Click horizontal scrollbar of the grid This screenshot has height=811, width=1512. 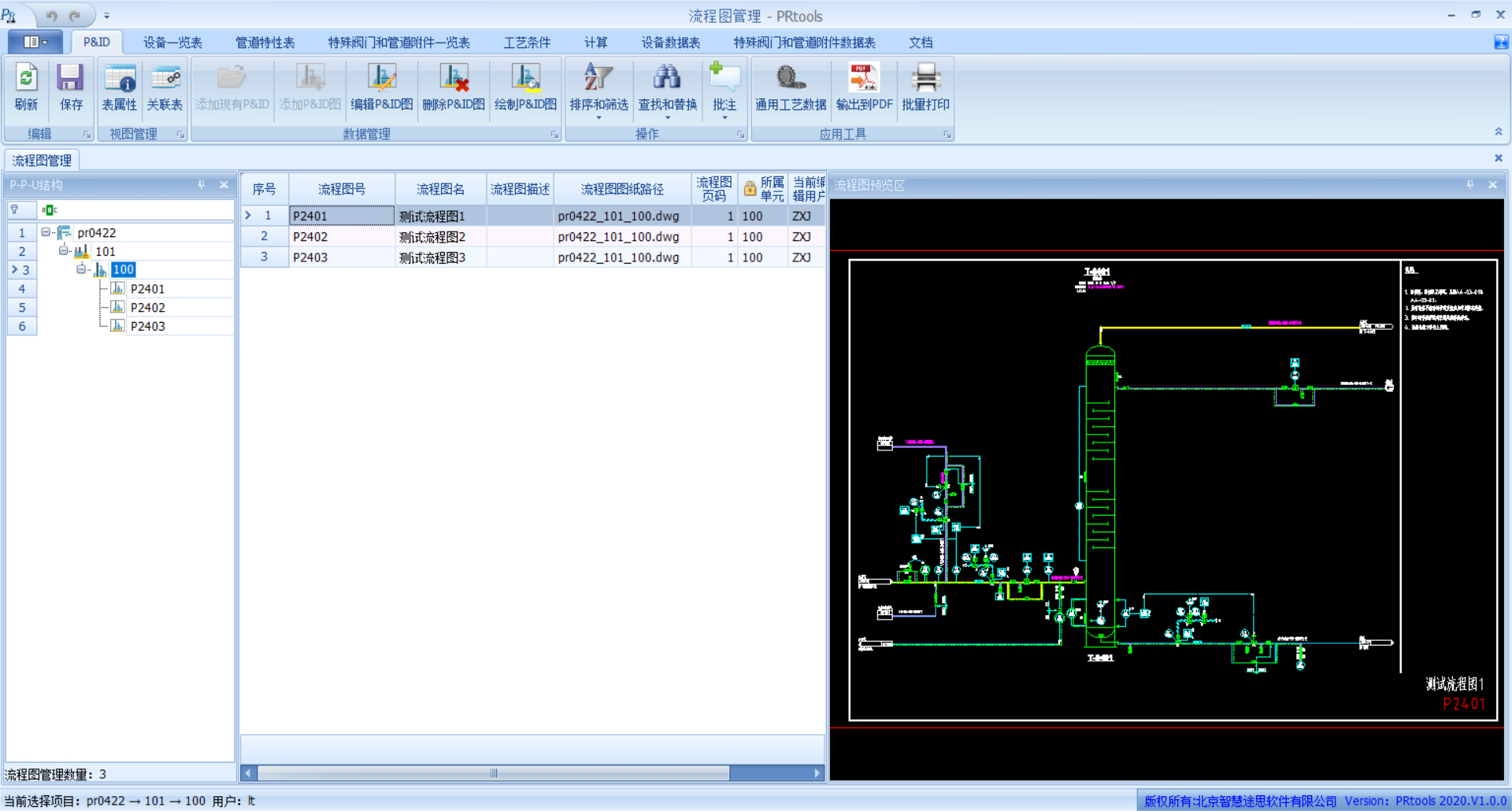[493, 773]
